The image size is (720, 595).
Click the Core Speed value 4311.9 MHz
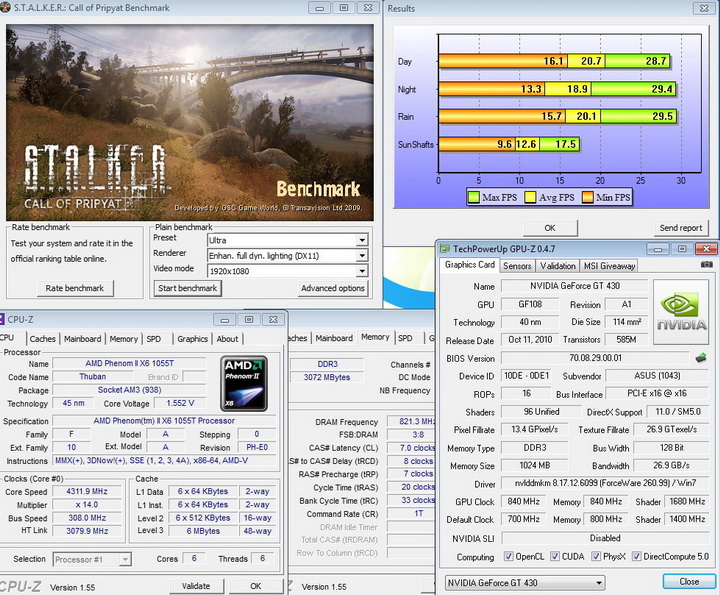(x=87, y=491)
